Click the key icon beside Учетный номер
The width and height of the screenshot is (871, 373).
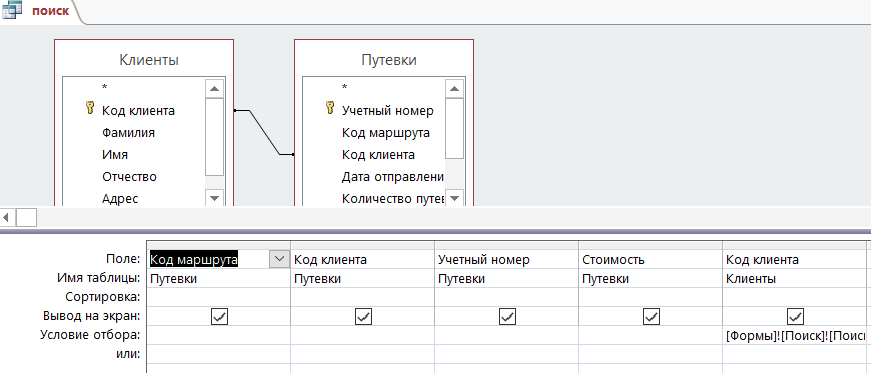point(329,108)
